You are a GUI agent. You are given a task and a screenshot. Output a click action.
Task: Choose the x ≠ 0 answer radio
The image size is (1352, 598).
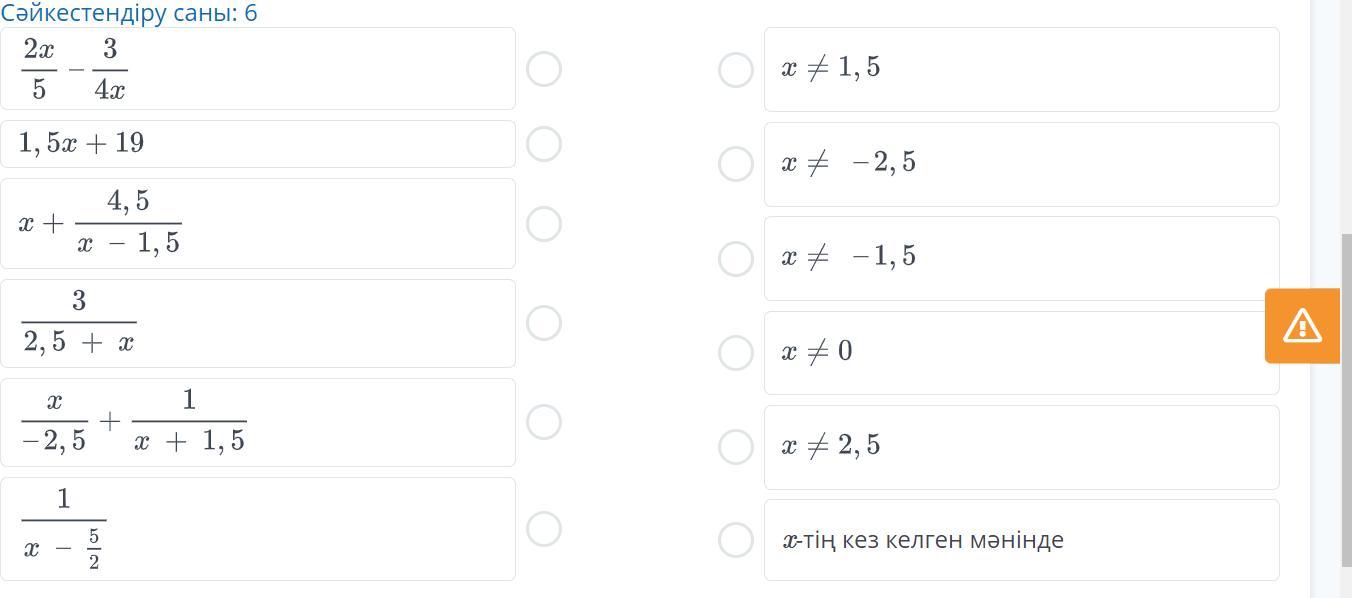[736, 353]
